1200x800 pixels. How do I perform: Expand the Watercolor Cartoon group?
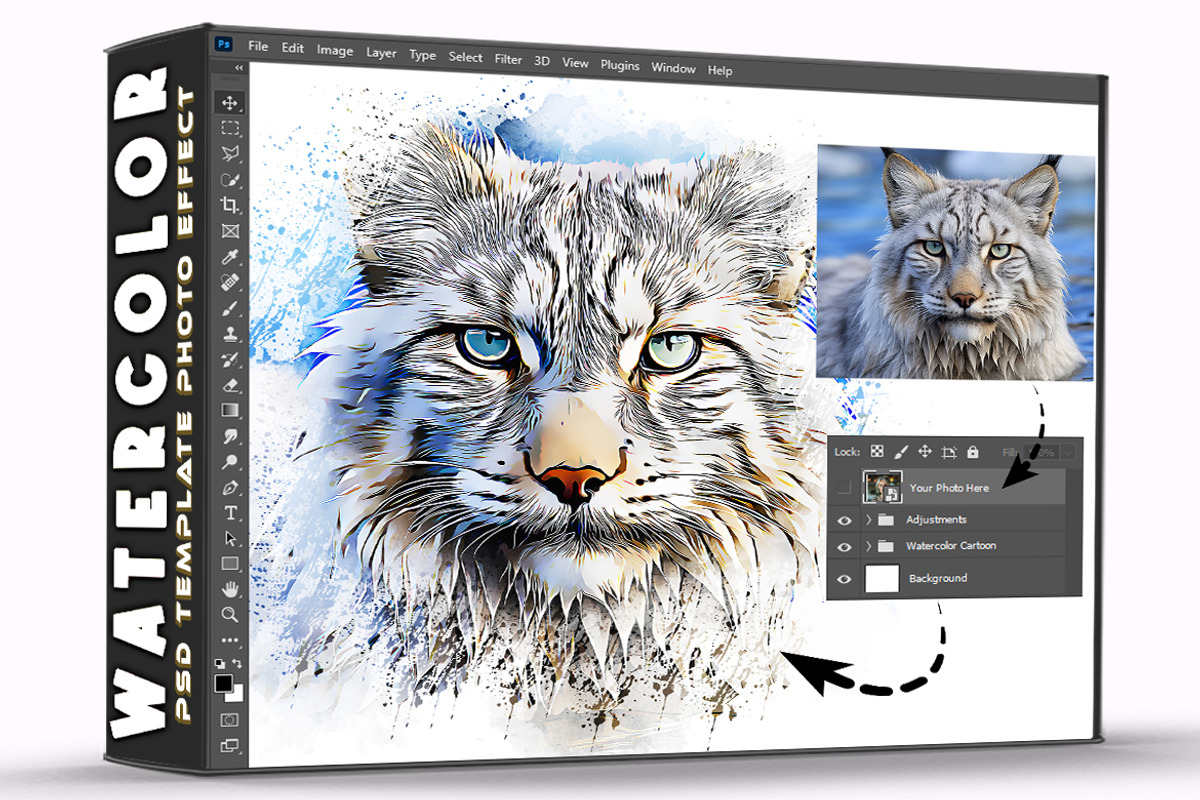(x=868, y=546)
